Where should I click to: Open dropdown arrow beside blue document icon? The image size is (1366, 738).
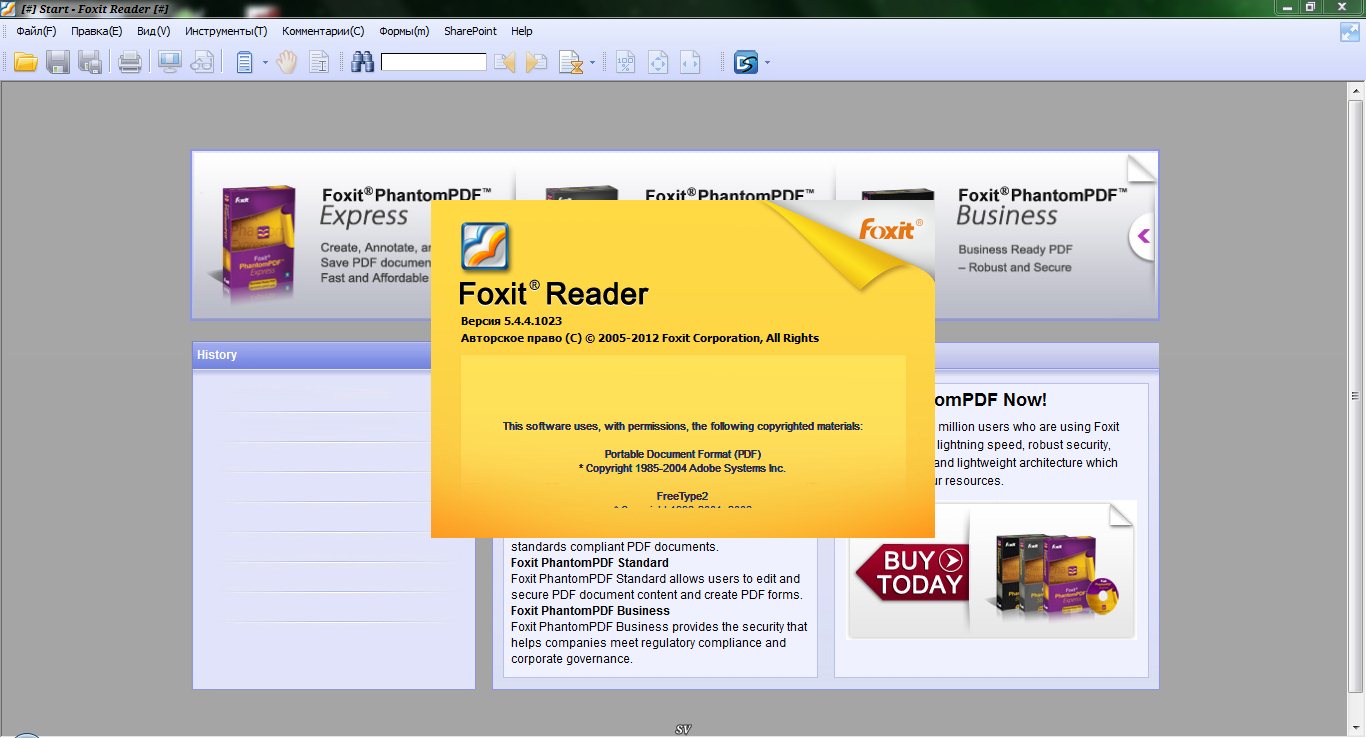(265, 63)
